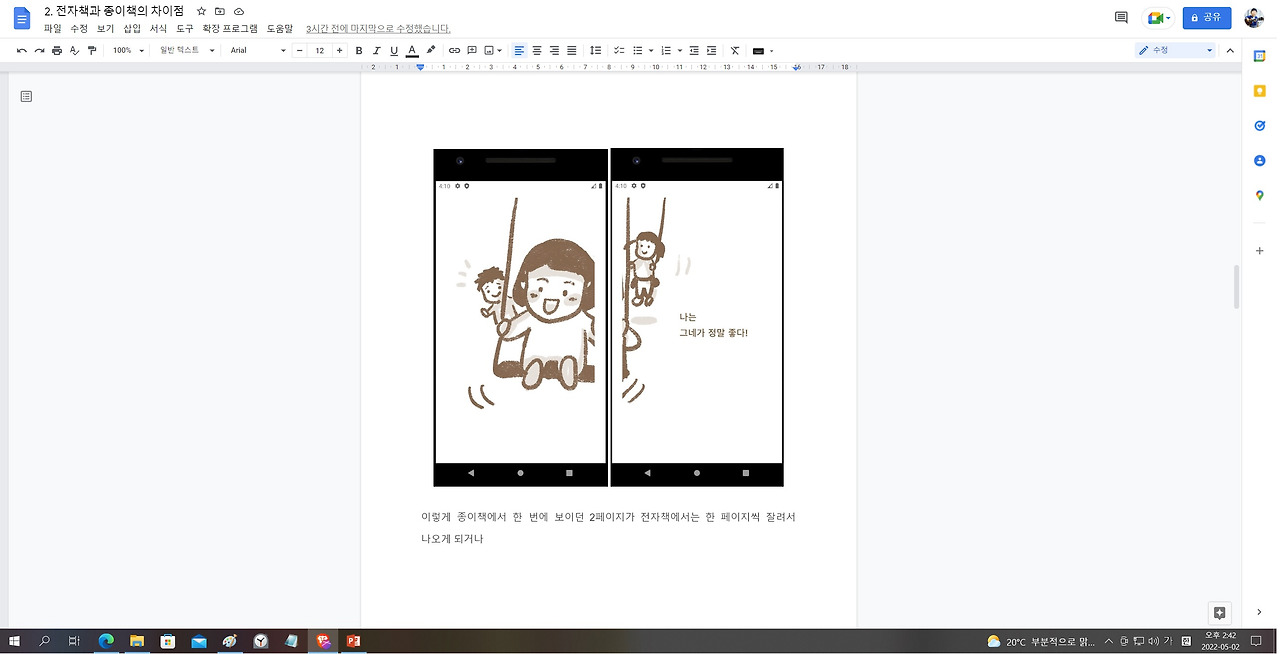The image size is (1280, 654).
Task: Star this document
Action: pyautogui.click(x=201, y=11)
